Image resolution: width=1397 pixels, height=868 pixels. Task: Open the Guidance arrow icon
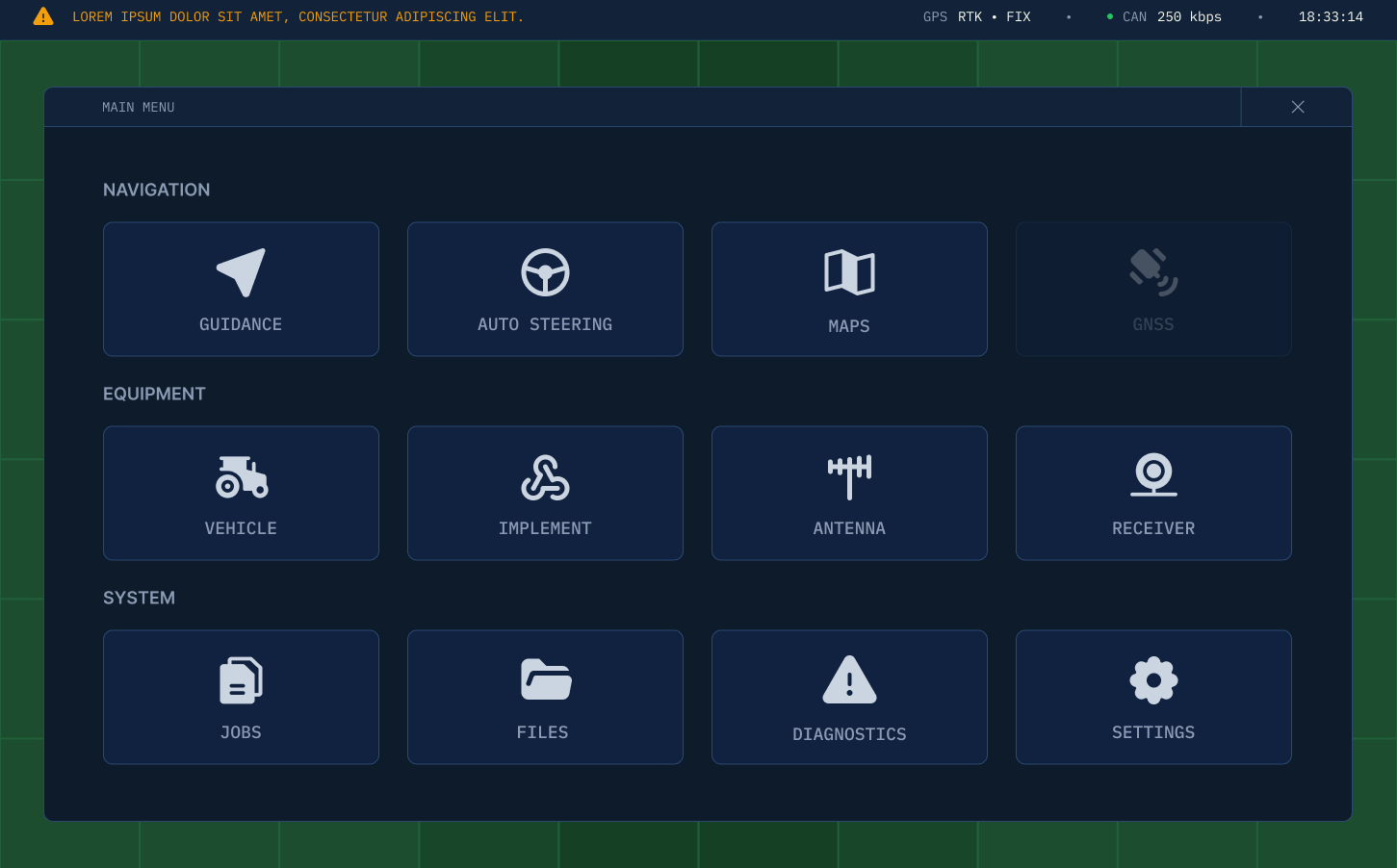tap(241, 272)
